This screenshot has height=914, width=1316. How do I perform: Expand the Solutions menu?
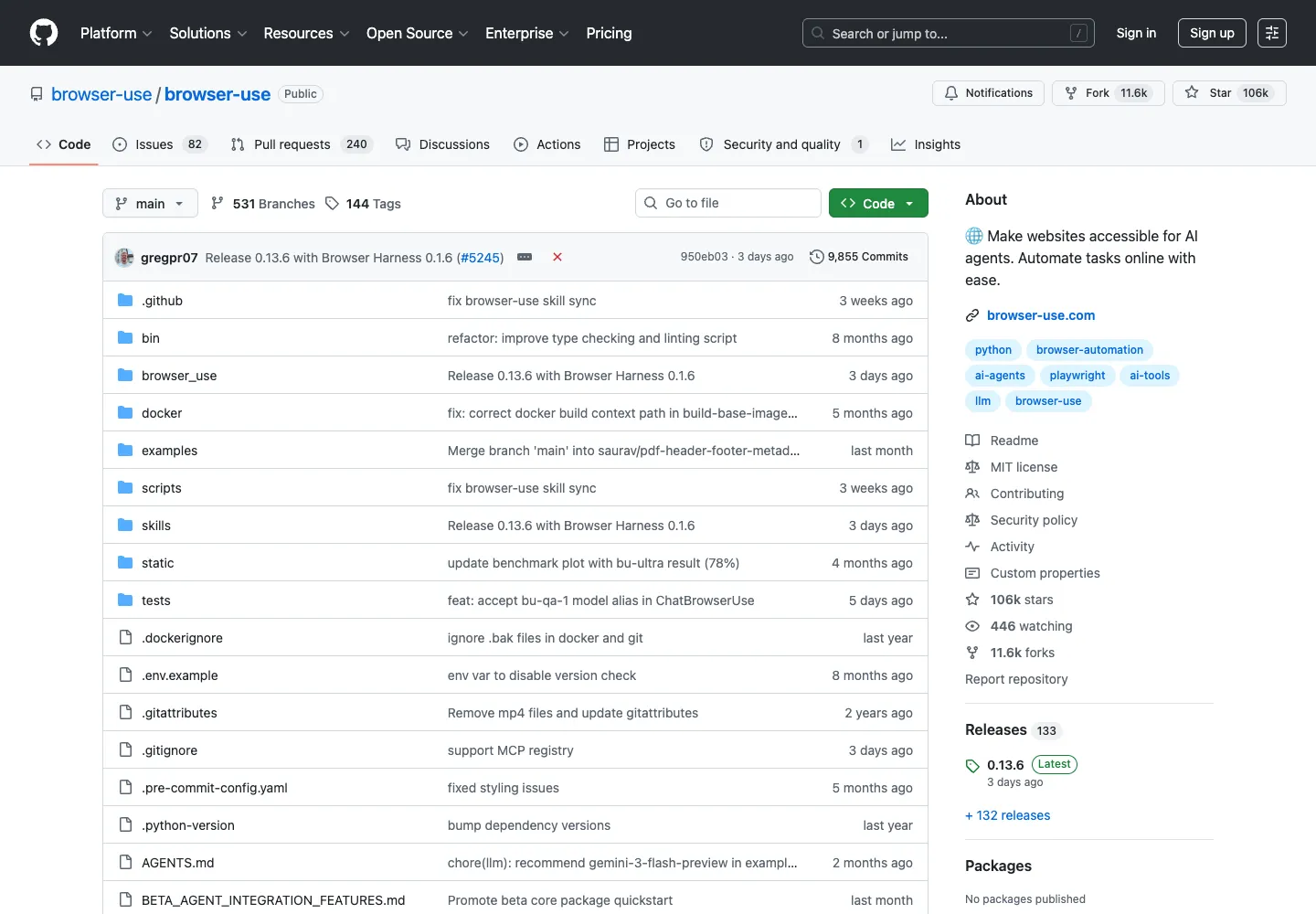208,33
